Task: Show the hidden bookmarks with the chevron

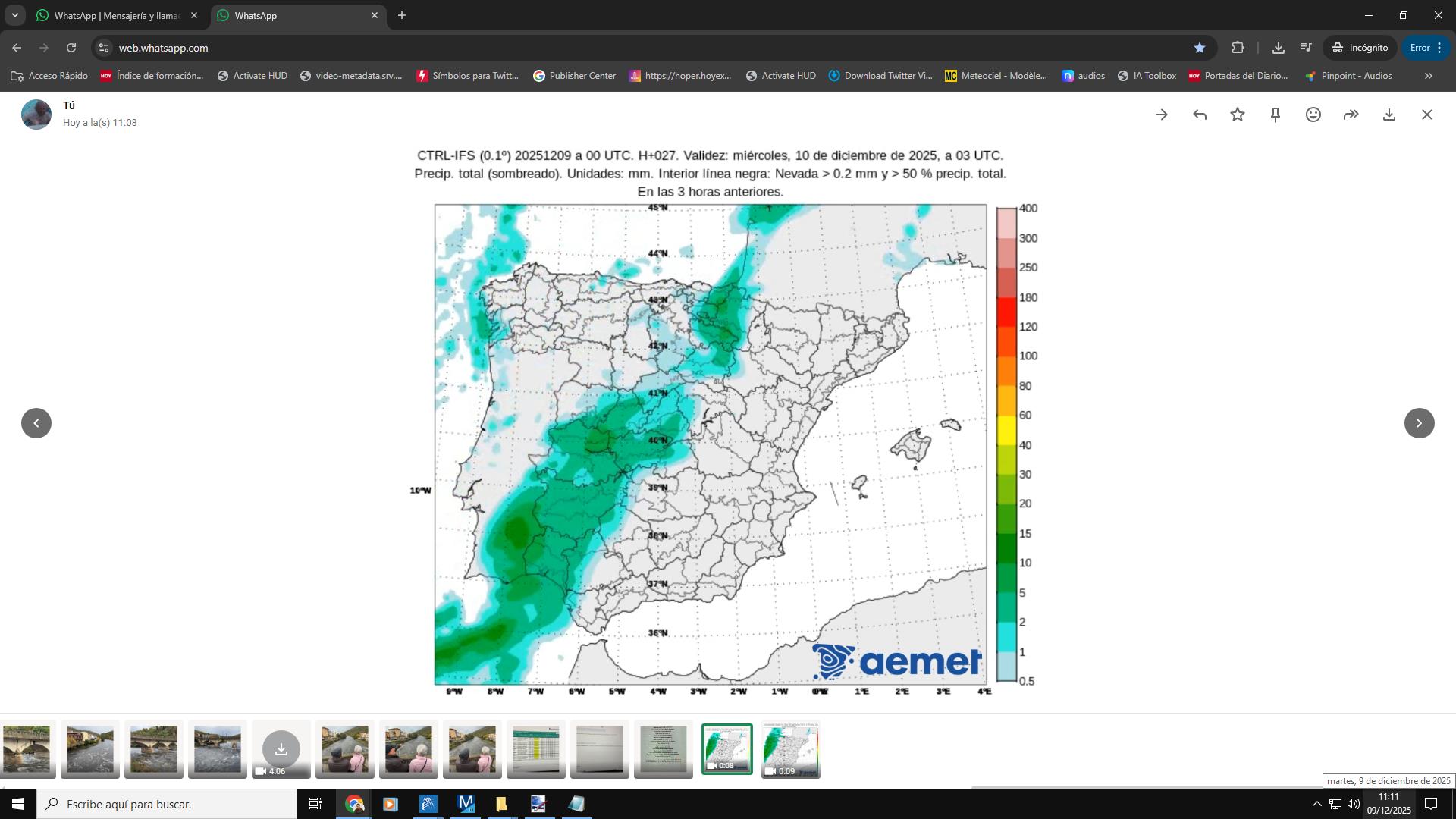Action: click(x=1428, y=76)
